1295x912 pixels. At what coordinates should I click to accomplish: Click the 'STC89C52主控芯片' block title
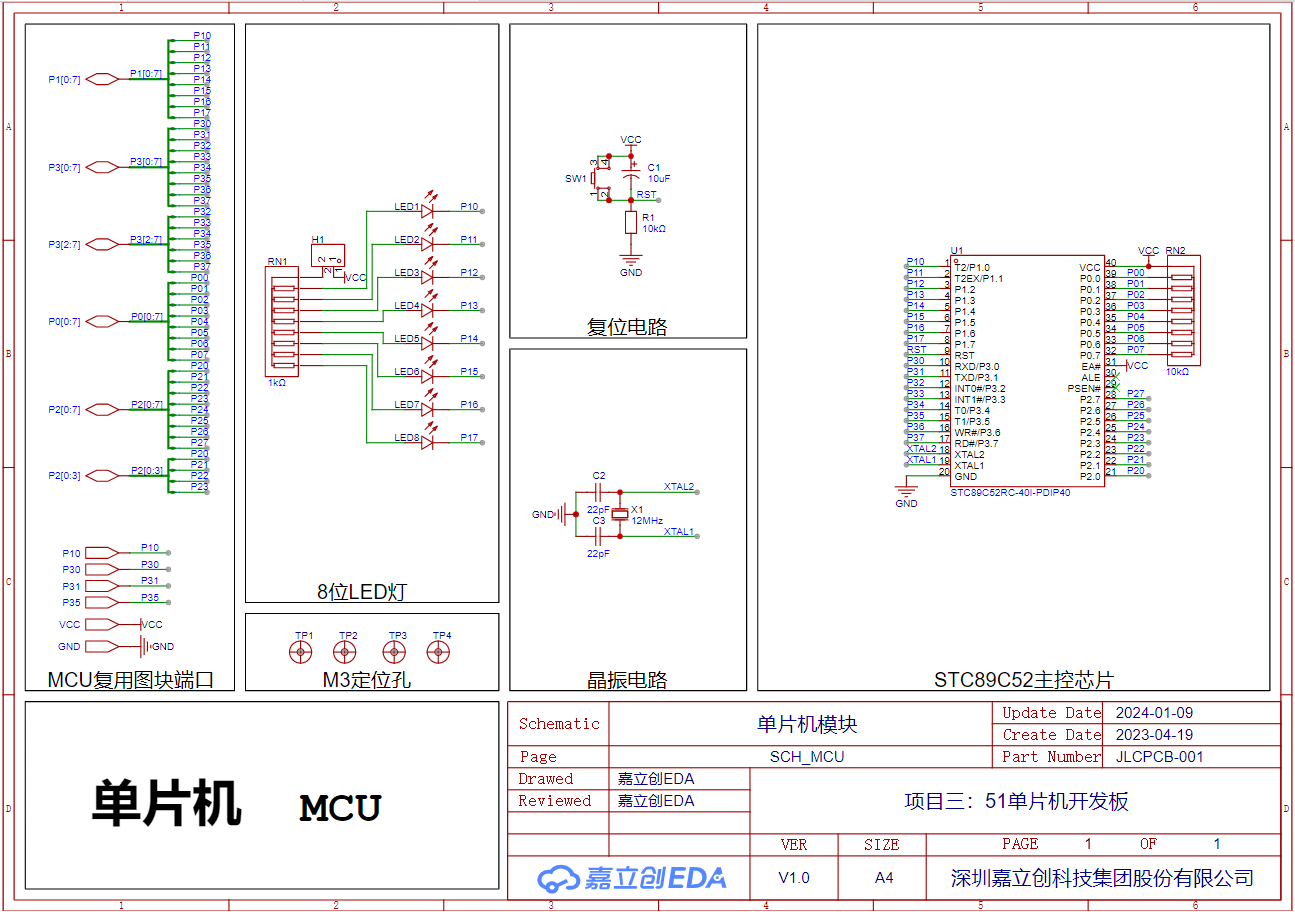coord(1024,680)
